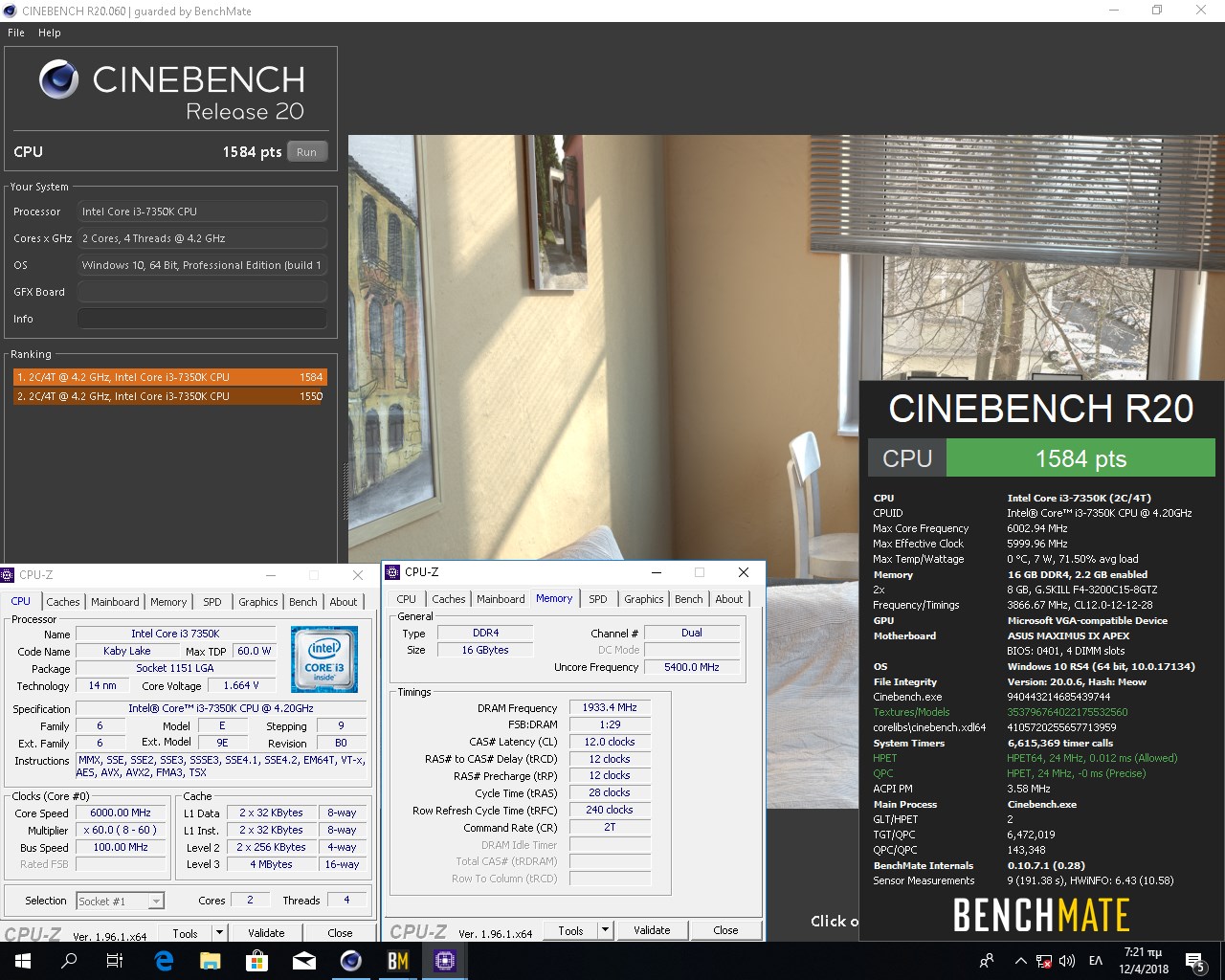This screenshot has width=1225, height=980.
Task: Open SPD tab in left CPU-Z
Action: click(x=212, y=602)
